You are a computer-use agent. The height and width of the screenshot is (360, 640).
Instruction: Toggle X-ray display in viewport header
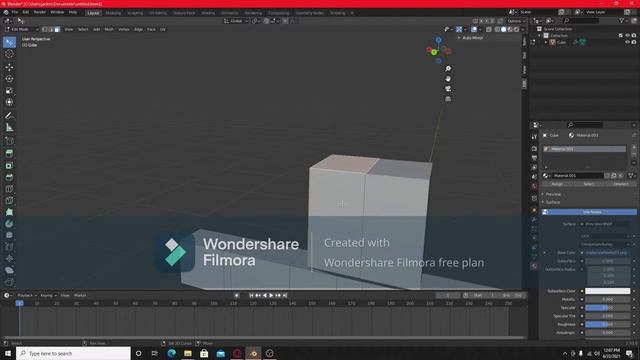[x=489, y=29]
